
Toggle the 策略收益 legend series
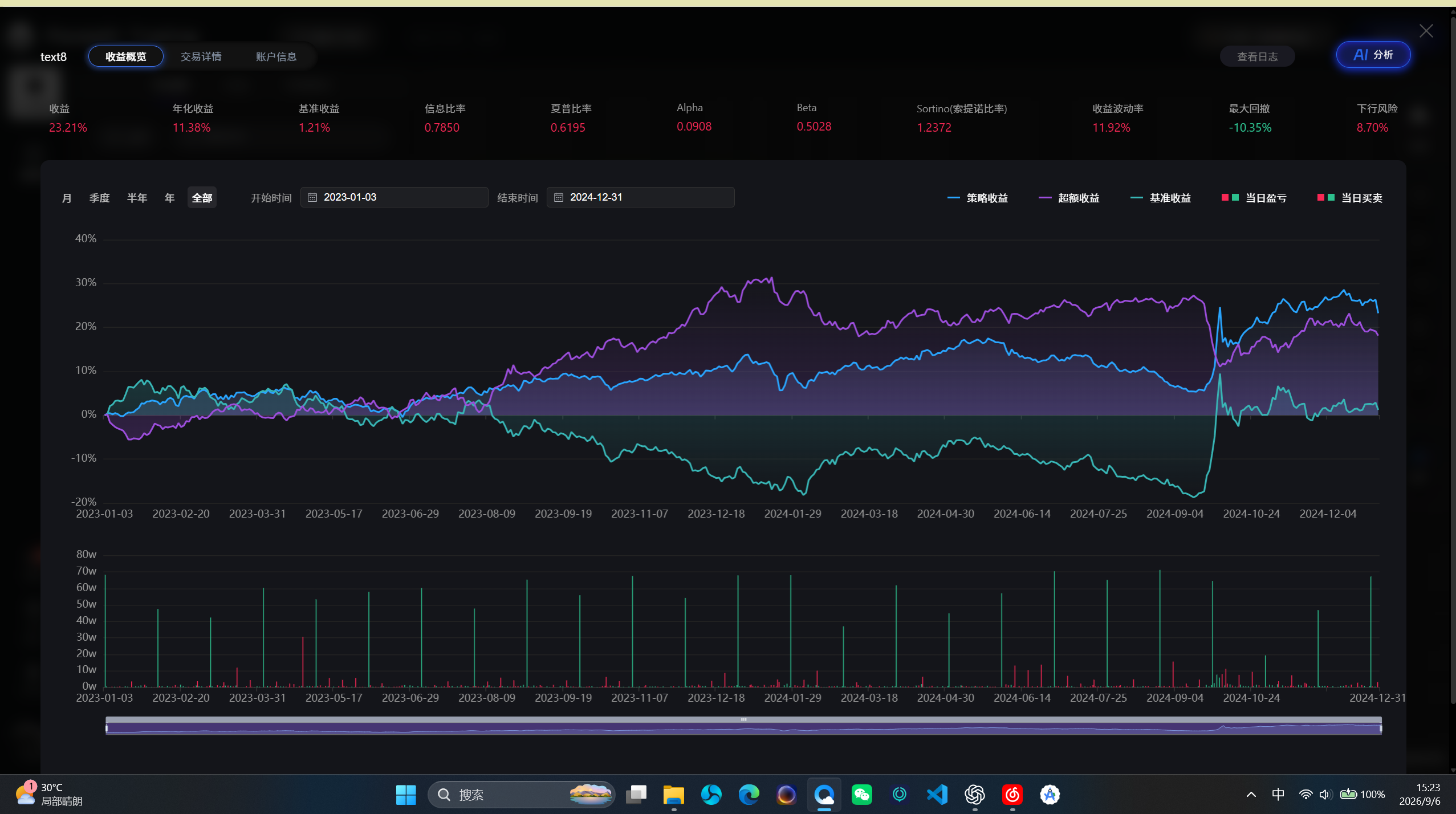[x=978, y=198]
